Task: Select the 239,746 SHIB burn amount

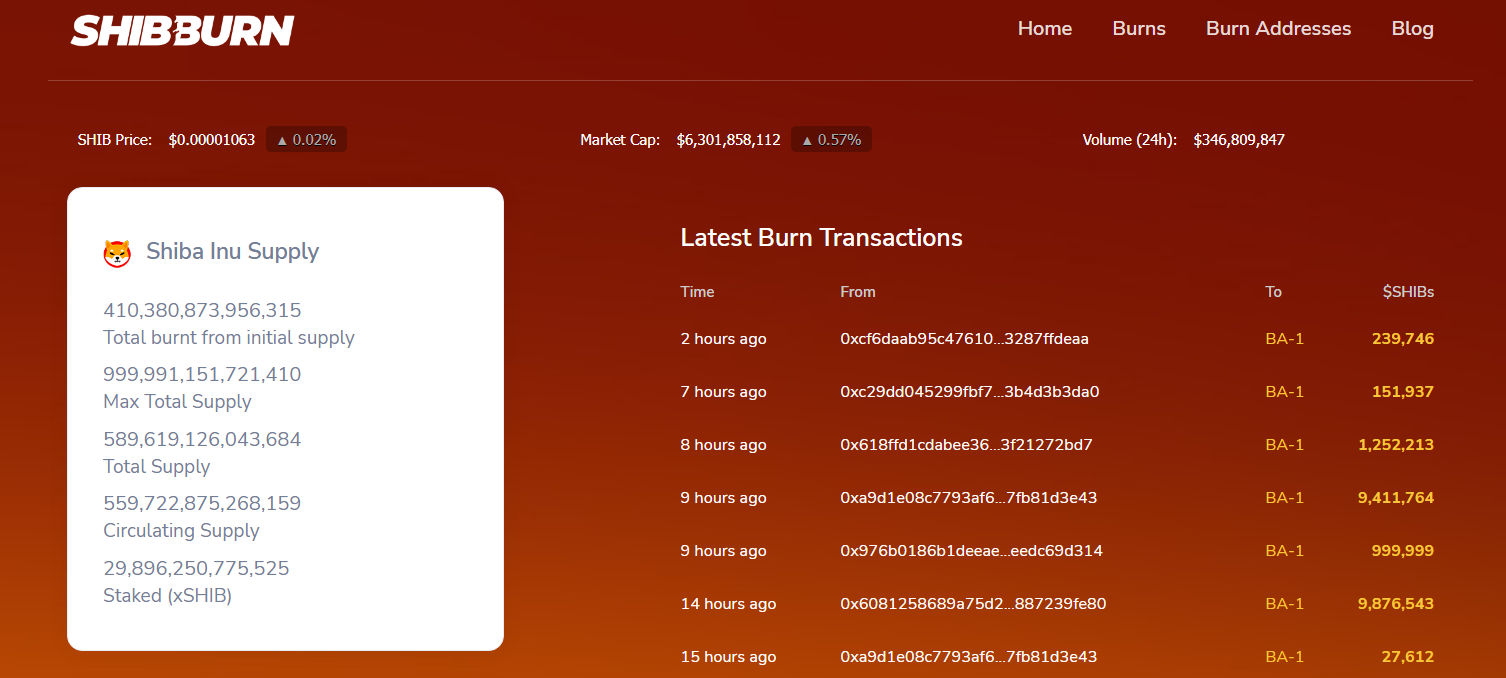Action: (x=1403, y=339)
